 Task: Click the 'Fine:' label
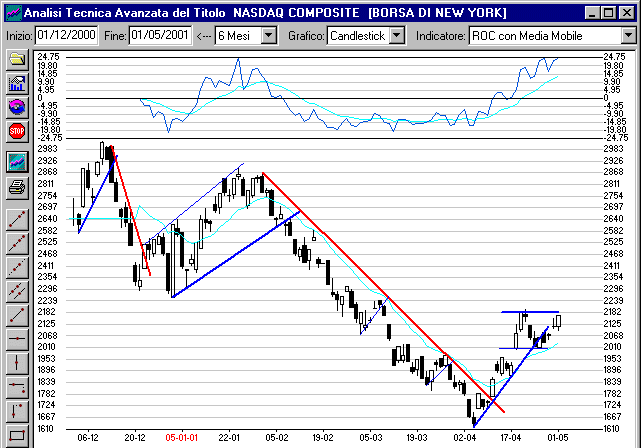click(115, 36)
